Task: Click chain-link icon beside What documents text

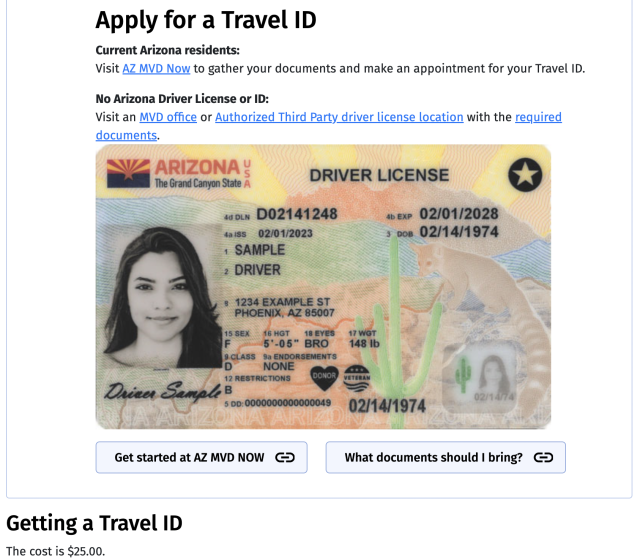Action: (x=544, y=458)
